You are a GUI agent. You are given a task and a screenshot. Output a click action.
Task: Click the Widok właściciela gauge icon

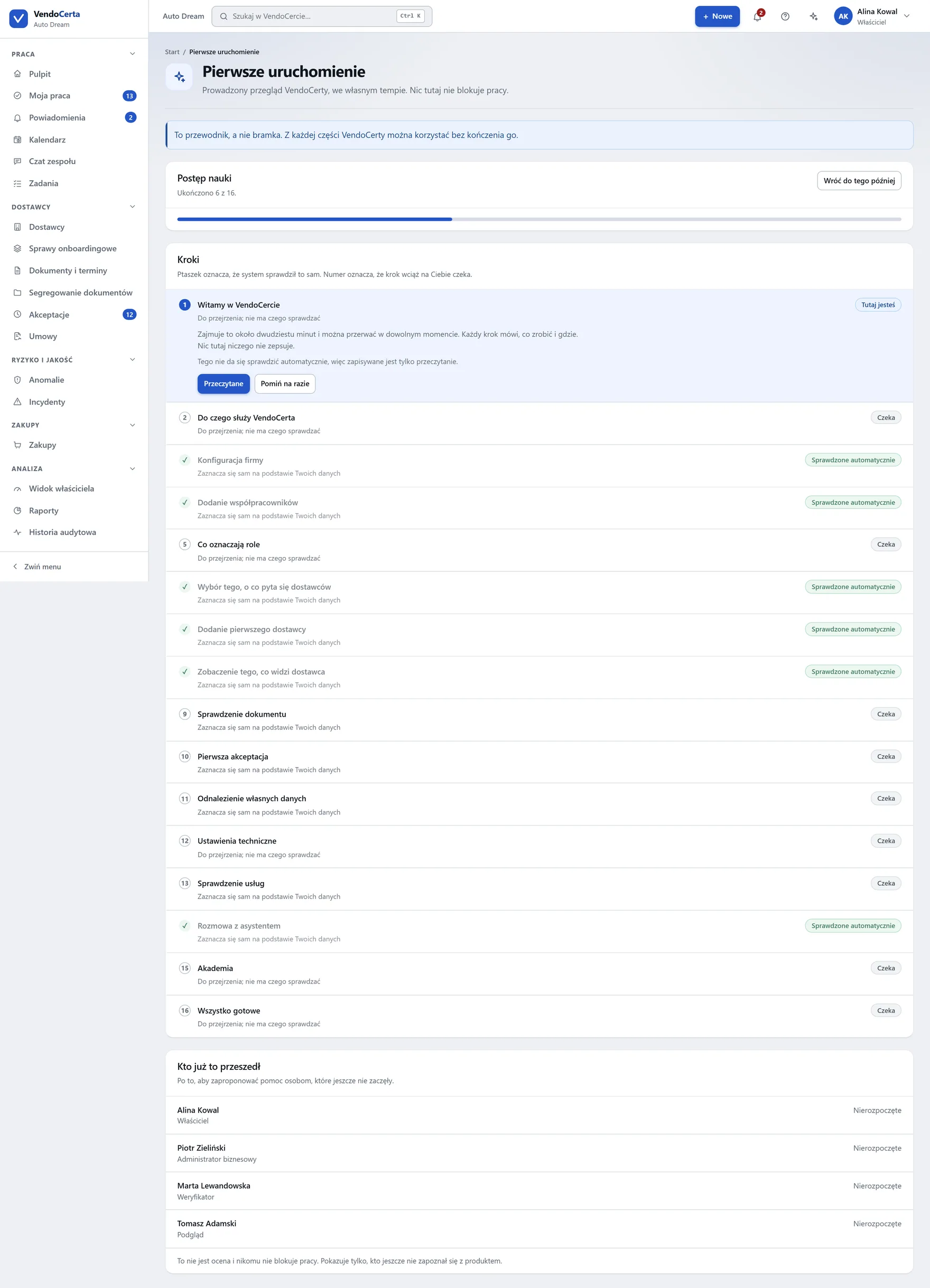pyautogui.click(x=17, y=489)
